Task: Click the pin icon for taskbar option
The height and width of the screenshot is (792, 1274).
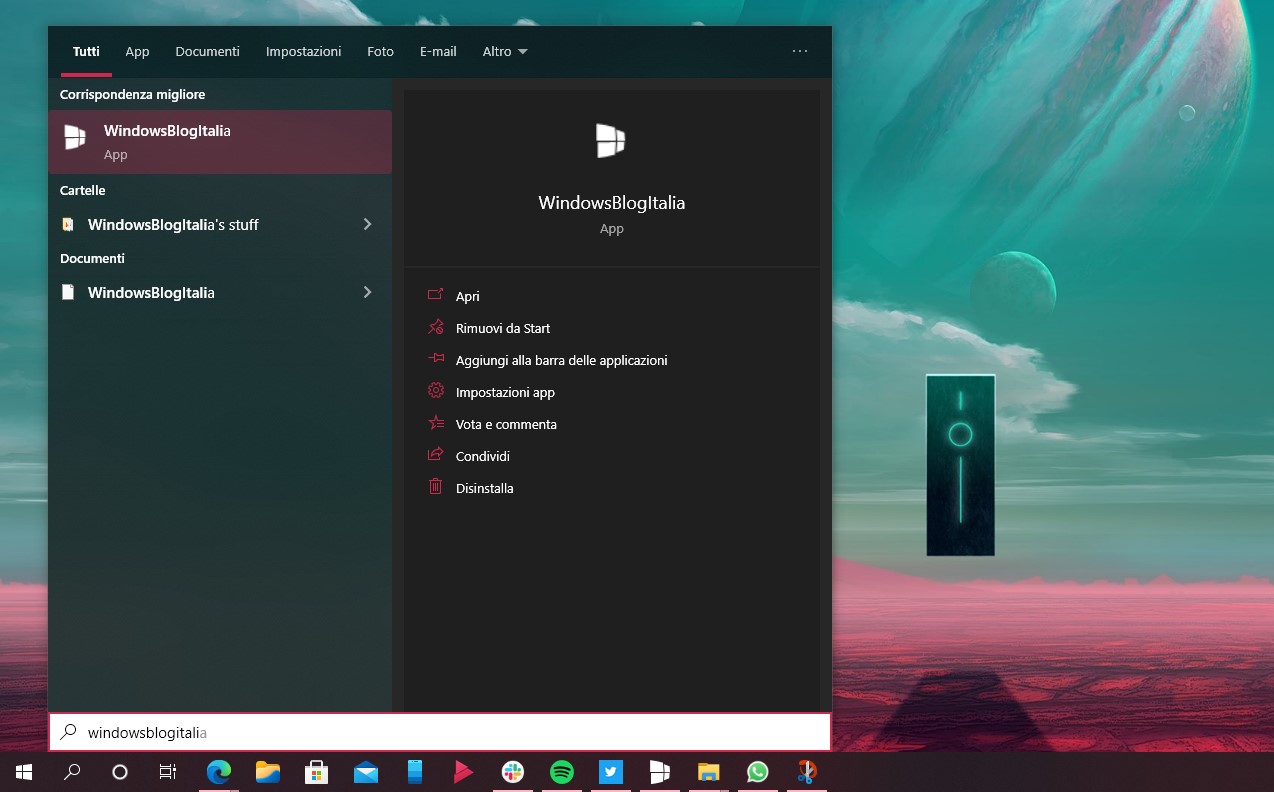Action: pyautogui.click(x=435, y=359)
